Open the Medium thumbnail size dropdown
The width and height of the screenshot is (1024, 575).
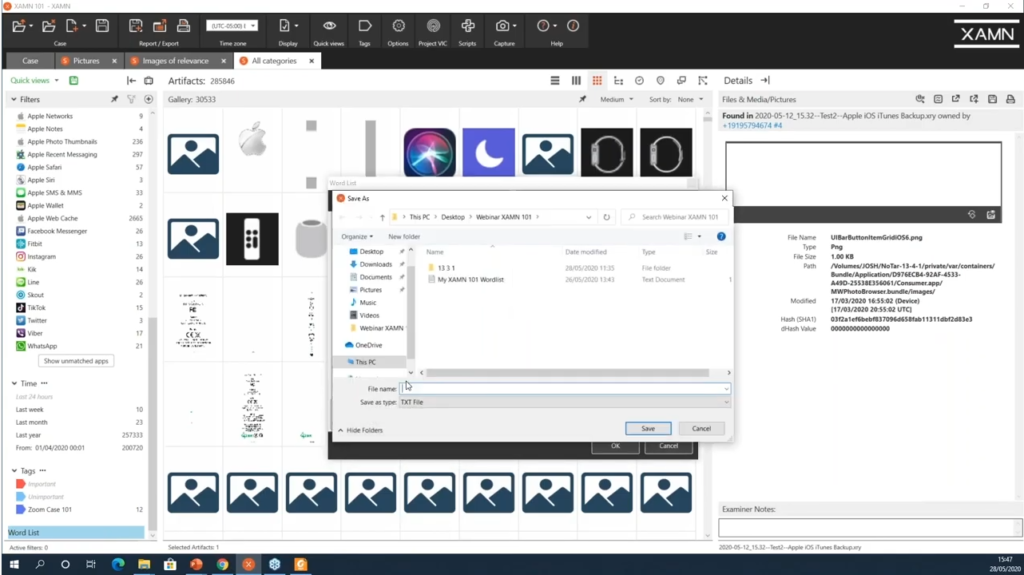[x=616, y=99]
